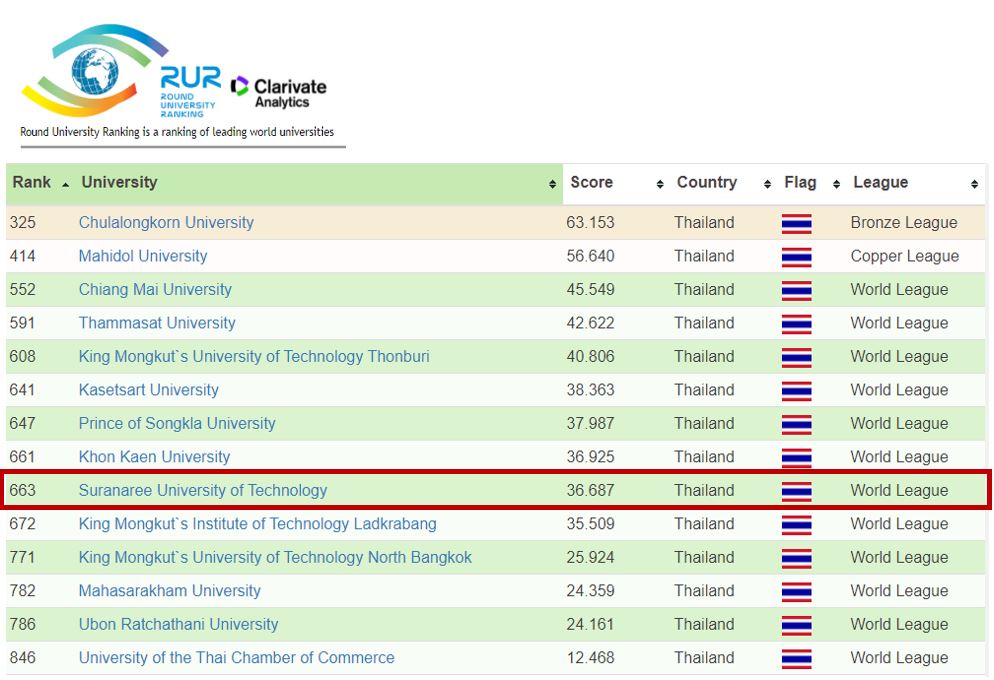Click Thailand in the Mahidol University row
Screen dimensions: 994x680
click(704, 256)
